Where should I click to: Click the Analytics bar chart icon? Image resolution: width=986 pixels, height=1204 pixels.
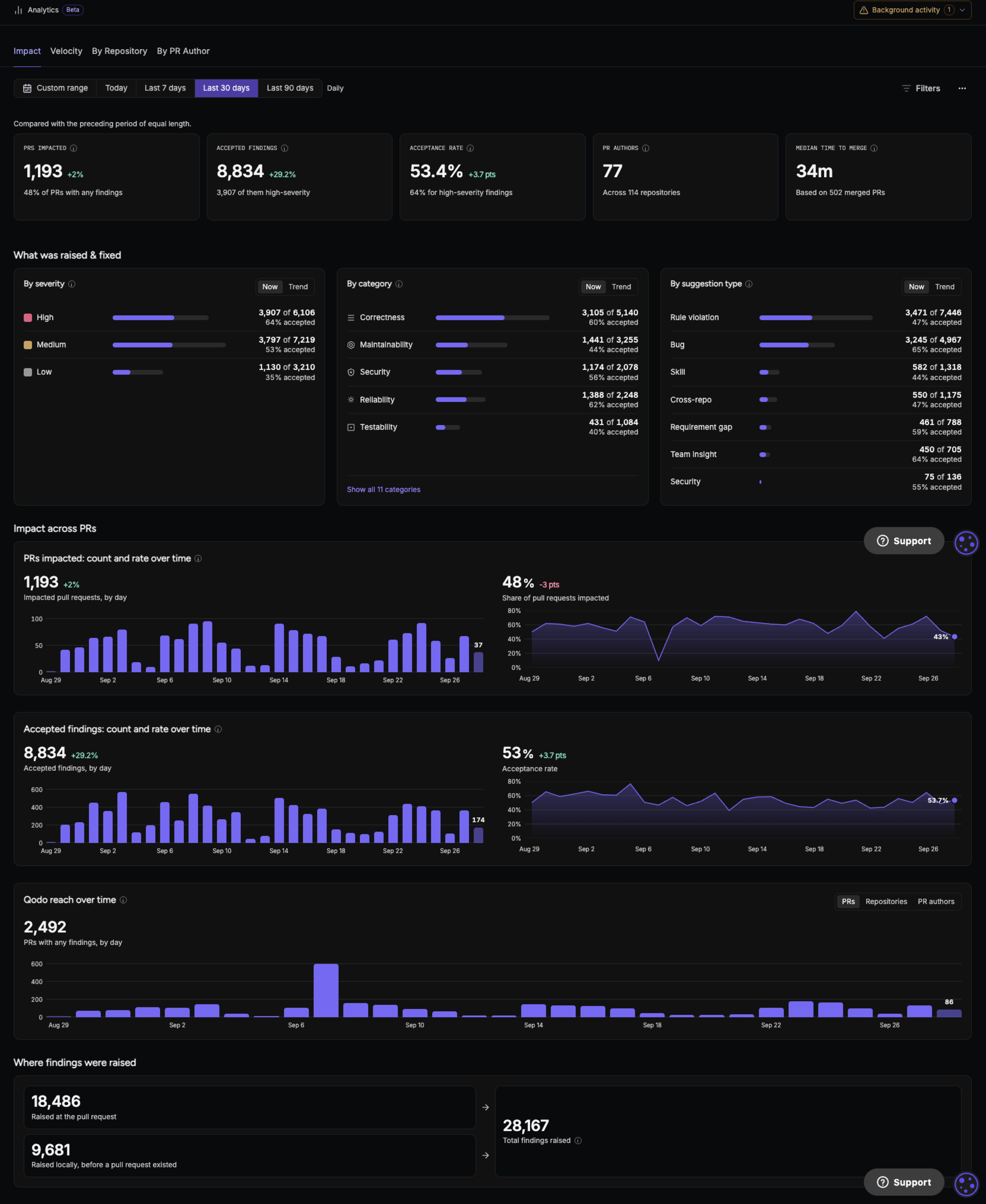(x=18, y=10)
